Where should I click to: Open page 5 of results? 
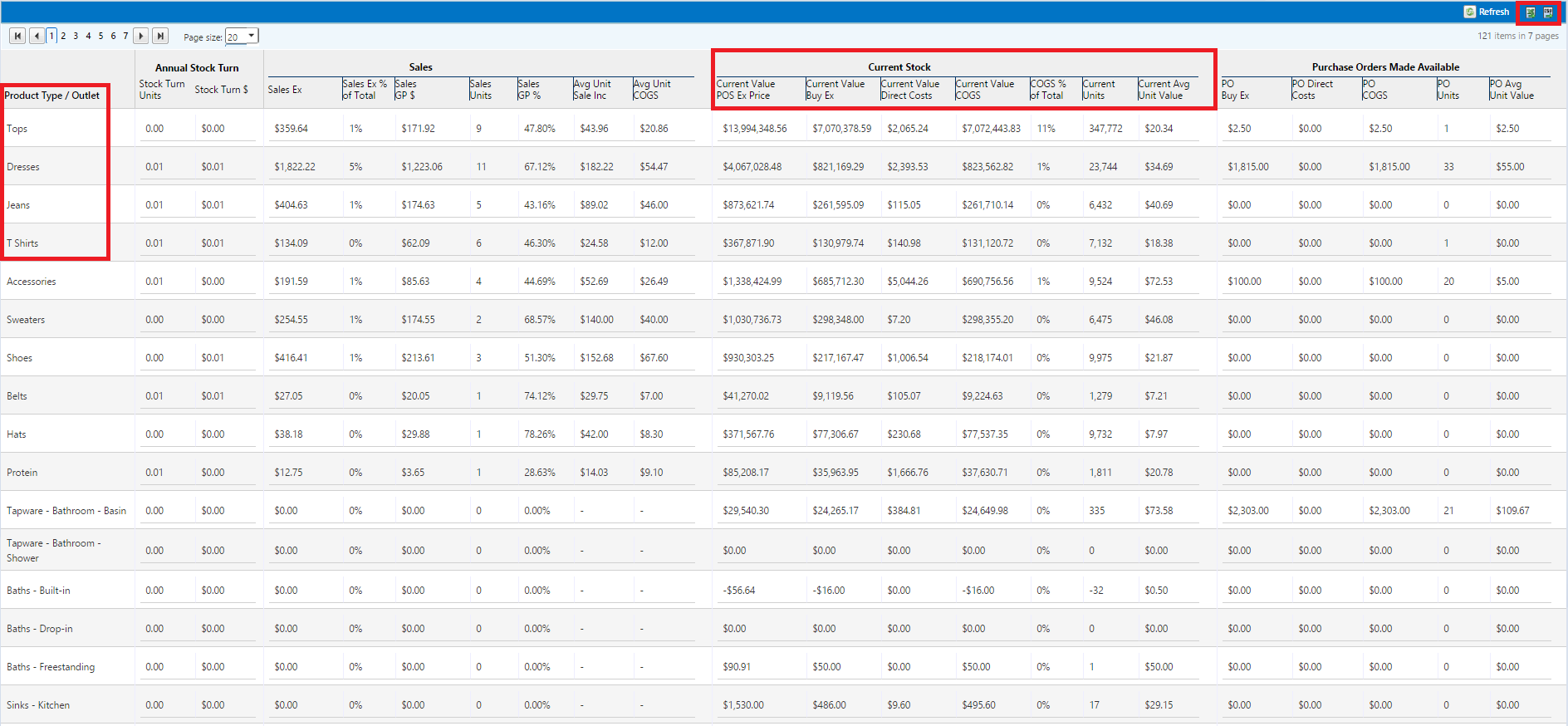pyautogui.click(x=100, y=36)
